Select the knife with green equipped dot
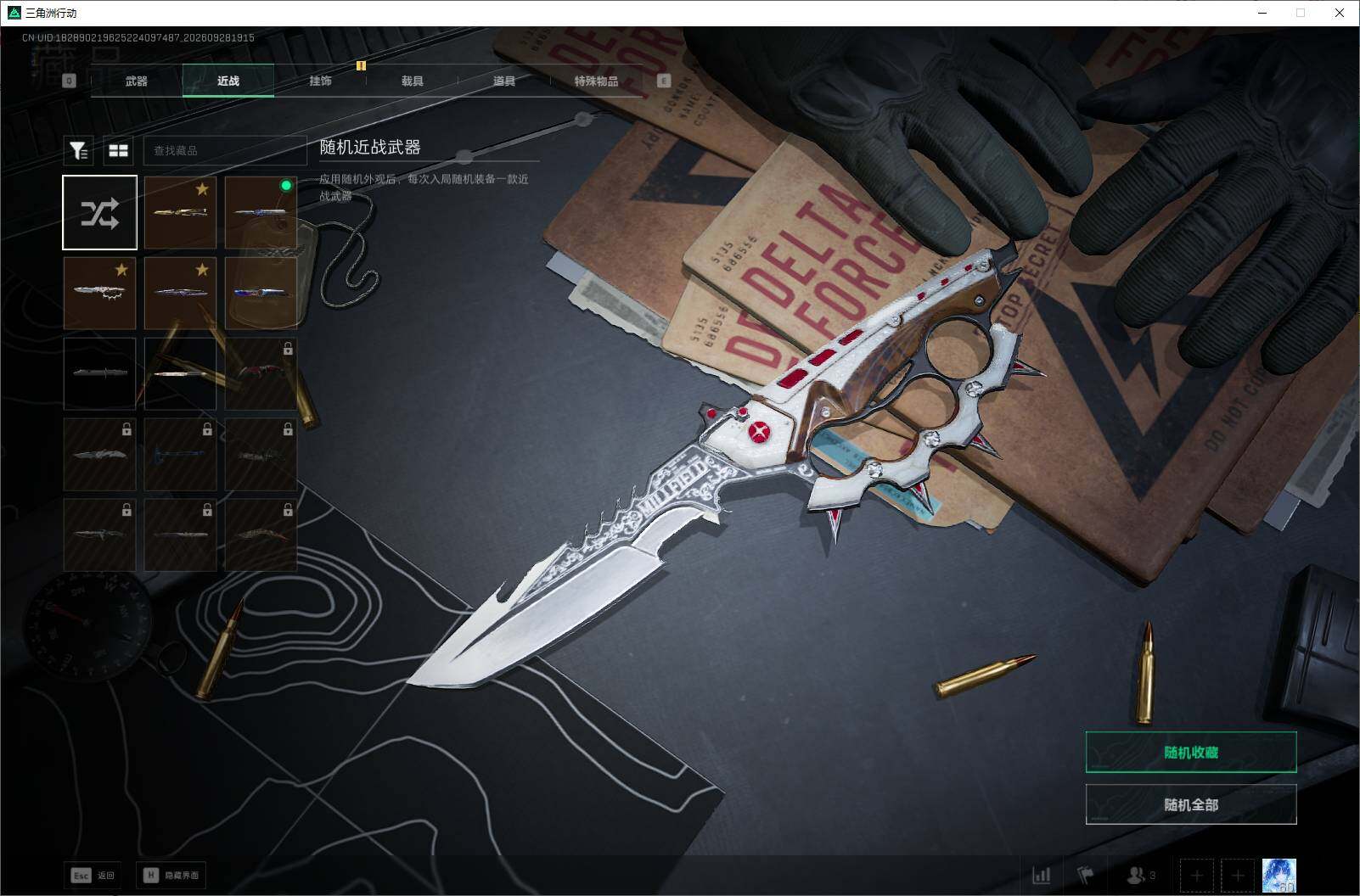Image resolution: width=1360 pixels, height=896 pixels. coord(261,212)
